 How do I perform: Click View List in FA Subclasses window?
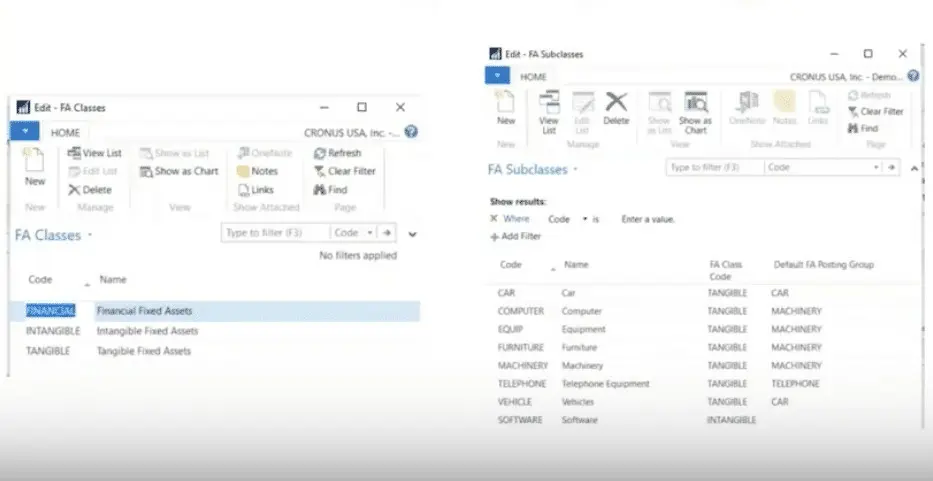(549, 113)
